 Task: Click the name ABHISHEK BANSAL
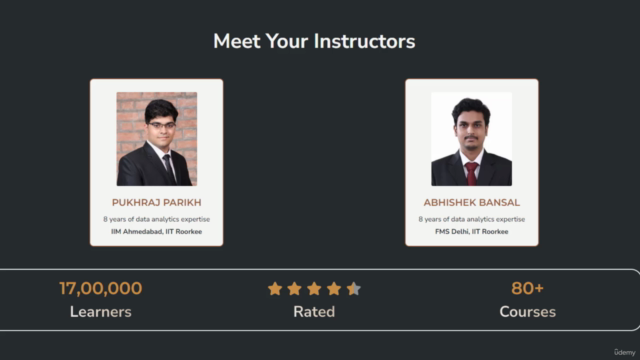click(x=471, y=202)
